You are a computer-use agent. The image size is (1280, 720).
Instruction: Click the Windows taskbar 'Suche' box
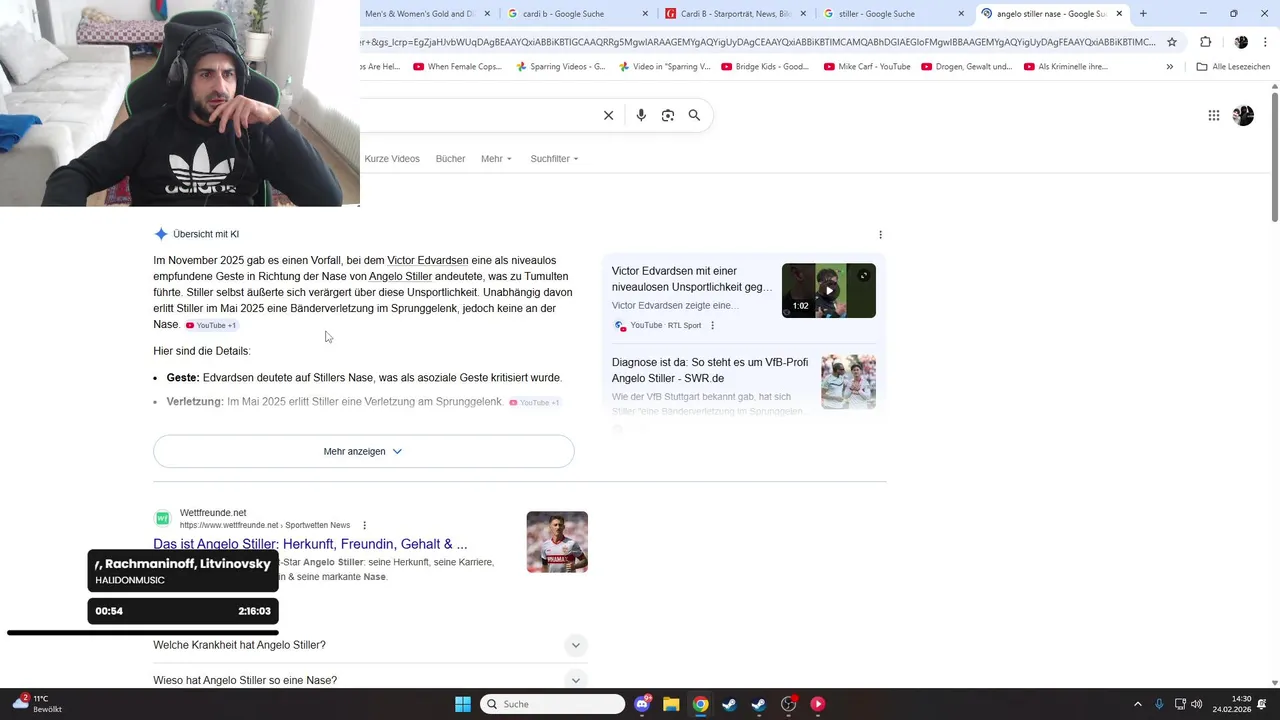[x=553, y=704]
